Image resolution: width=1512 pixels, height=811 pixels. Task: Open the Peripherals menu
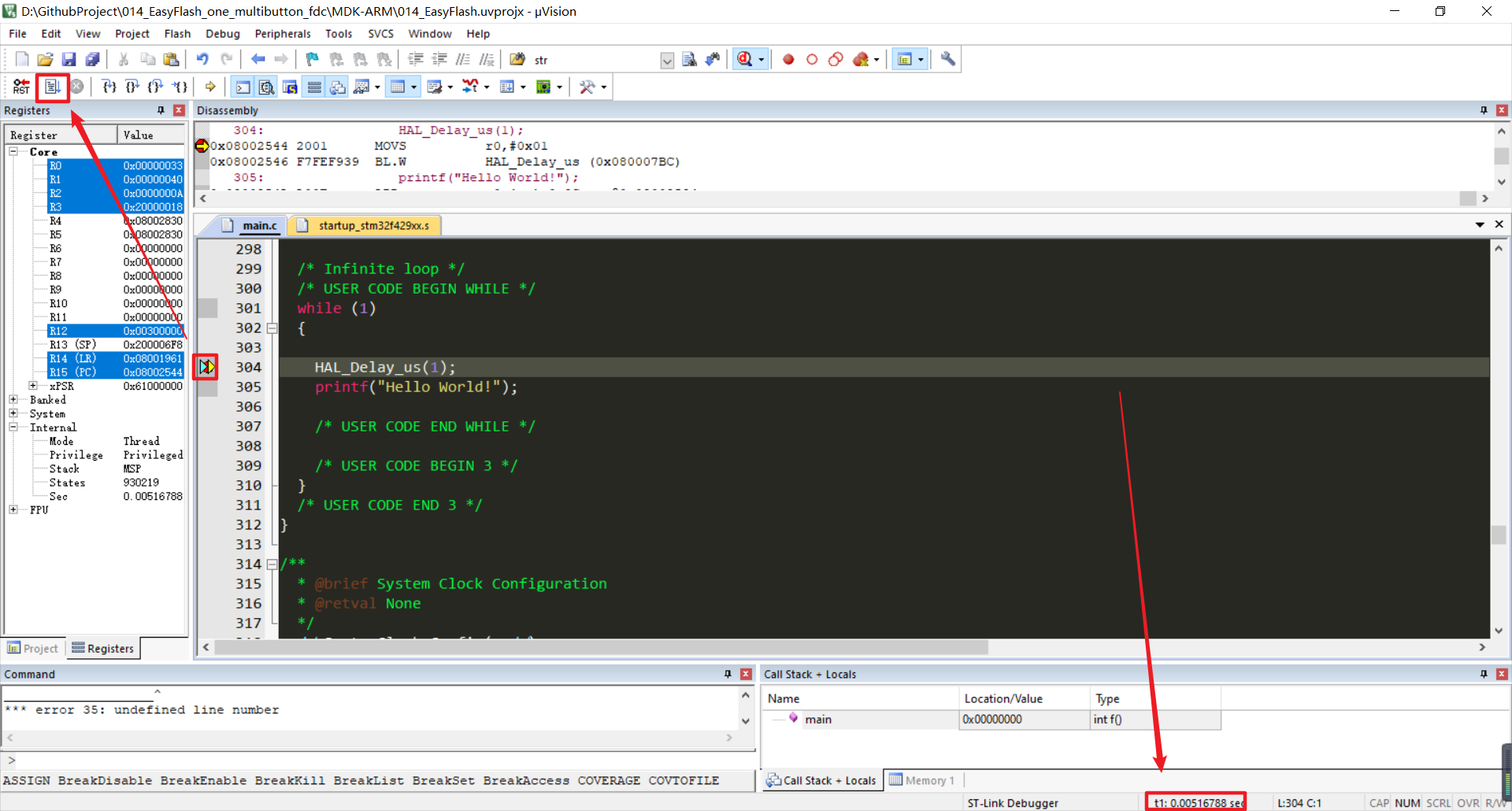(282, 34)
